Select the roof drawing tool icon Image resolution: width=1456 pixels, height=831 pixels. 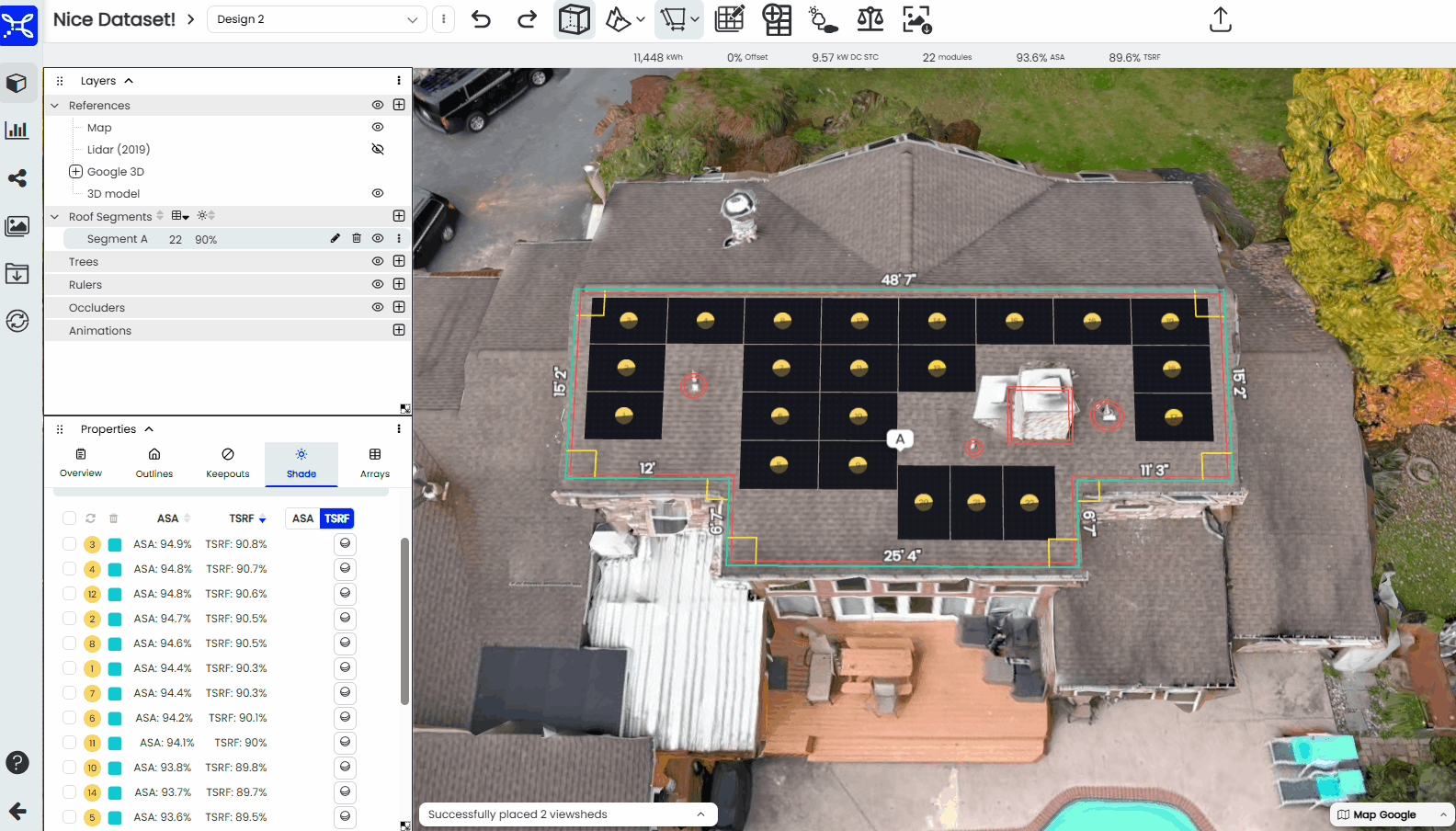618,19
